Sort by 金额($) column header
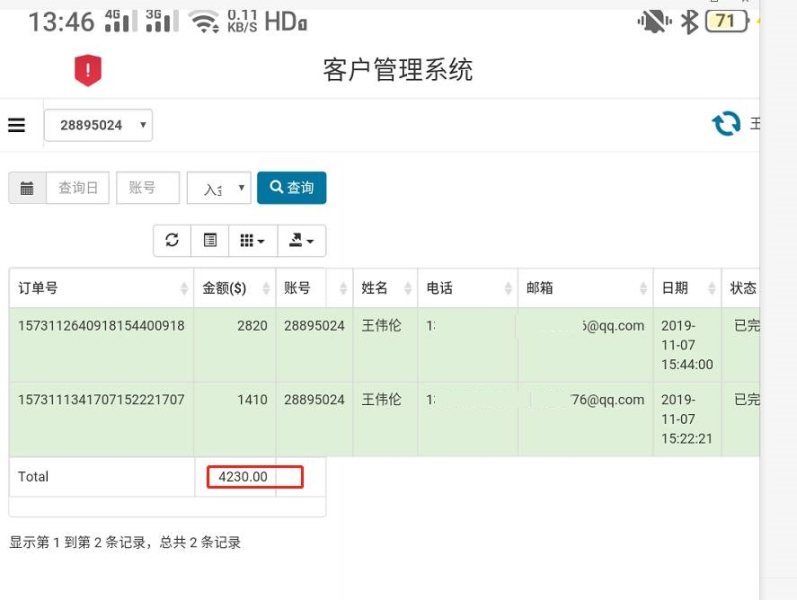797x600 pixels. 235,288
